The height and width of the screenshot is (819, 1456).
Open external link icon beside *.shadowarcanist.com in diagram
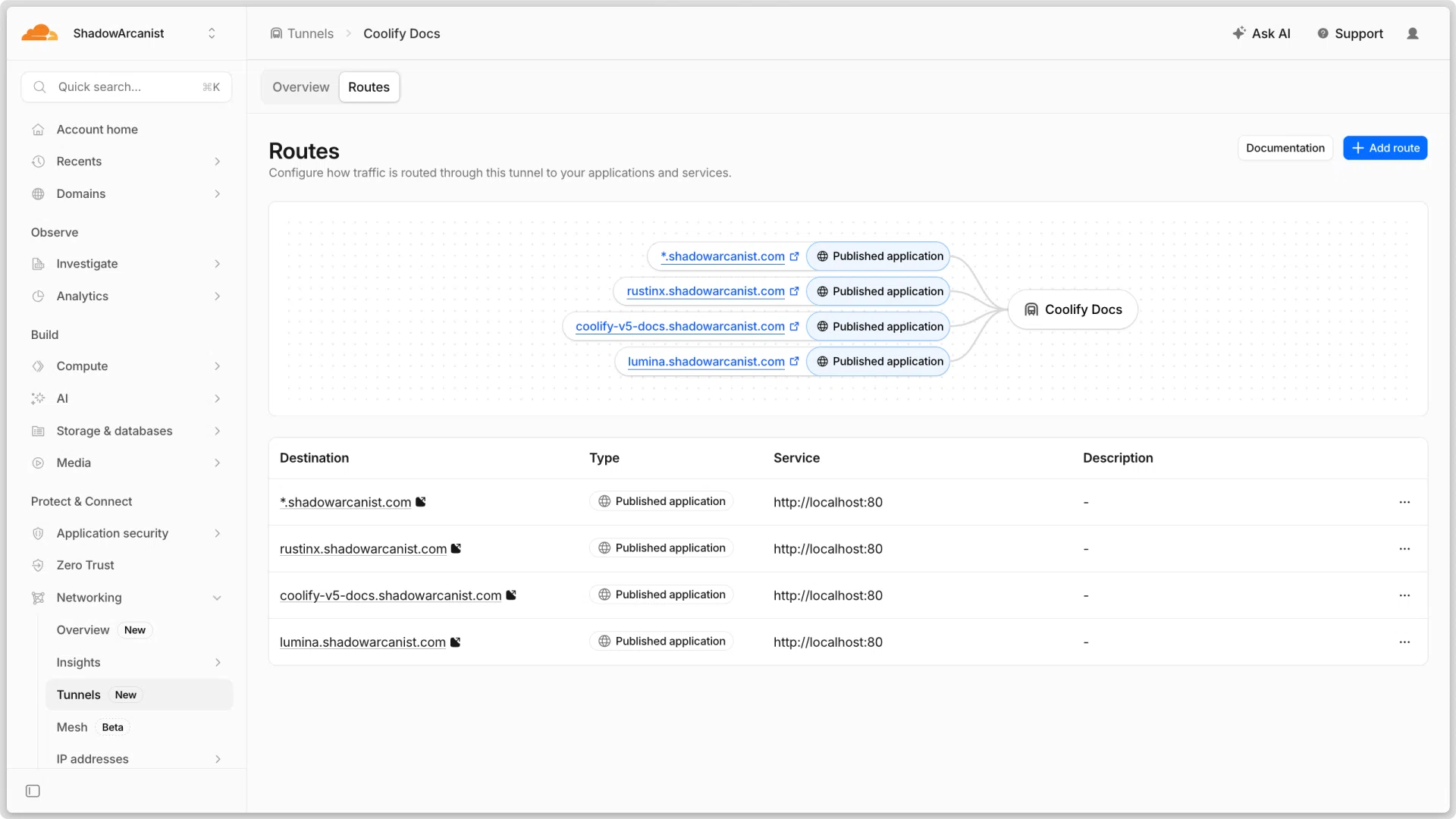[x=794, y=256]
